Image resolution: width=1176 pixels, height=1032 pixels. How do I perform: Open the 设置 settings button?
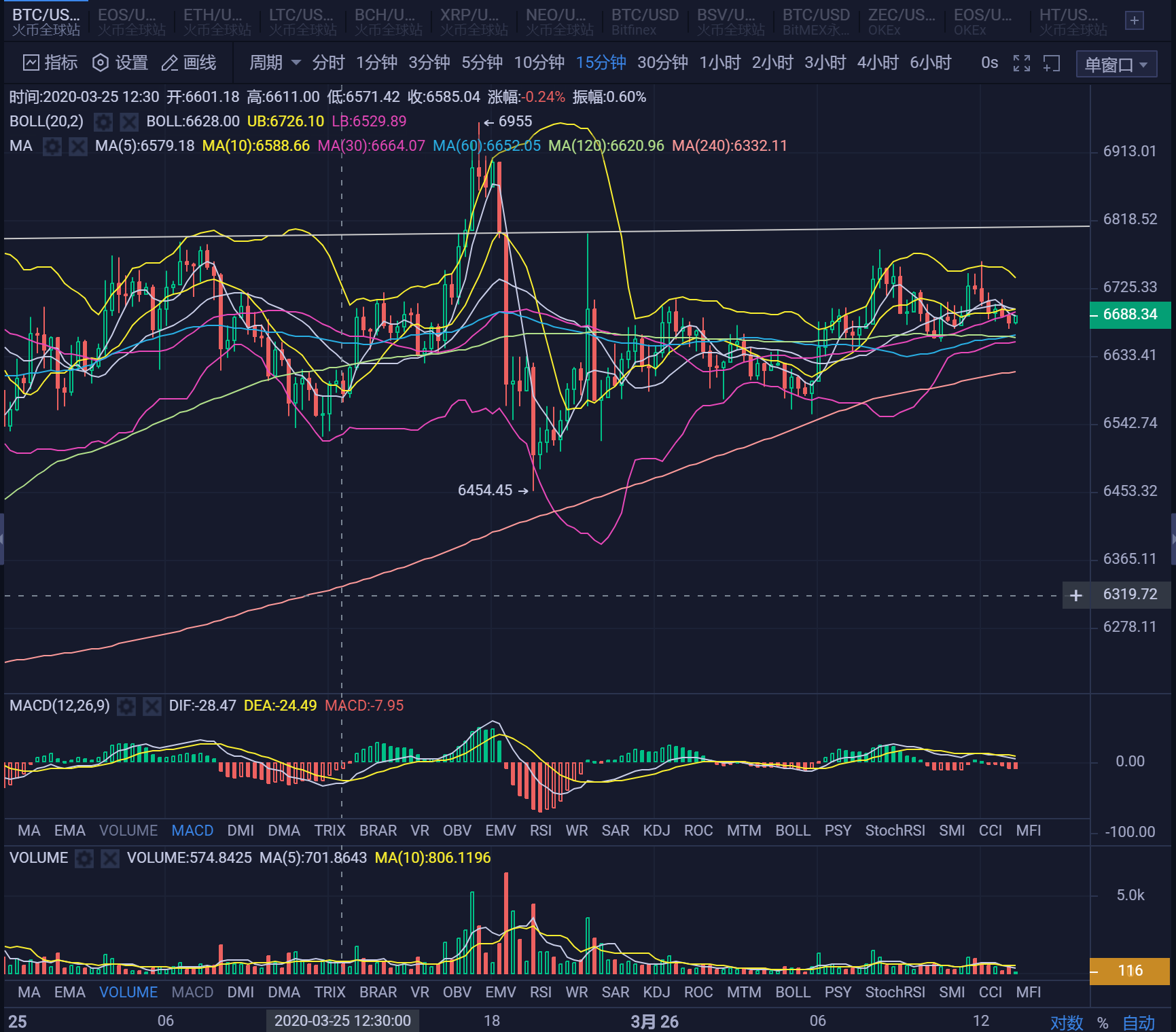click(120, 63)
